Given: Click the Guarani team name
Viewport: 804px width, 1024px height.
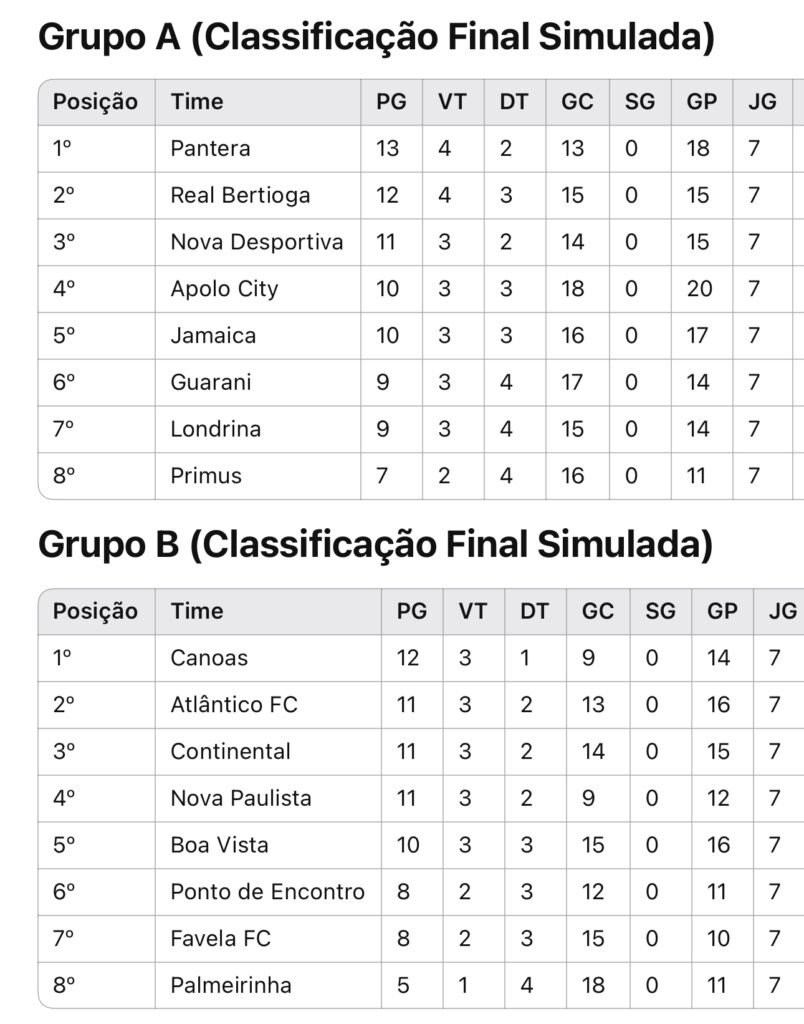Looking at the screenshot, I should point(210,382).
